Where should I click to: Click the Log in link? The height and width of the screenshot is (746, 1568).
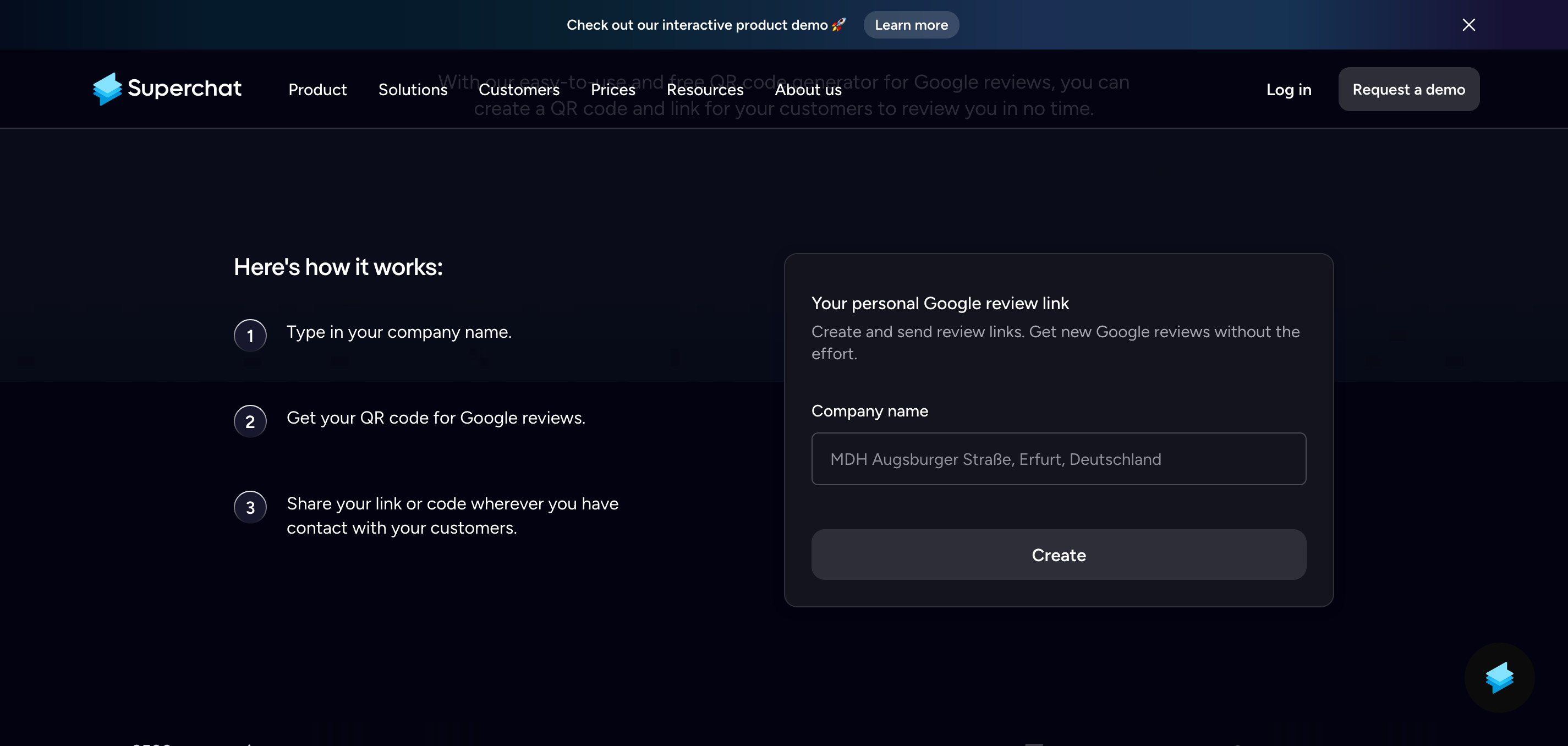coord(1289,90)
